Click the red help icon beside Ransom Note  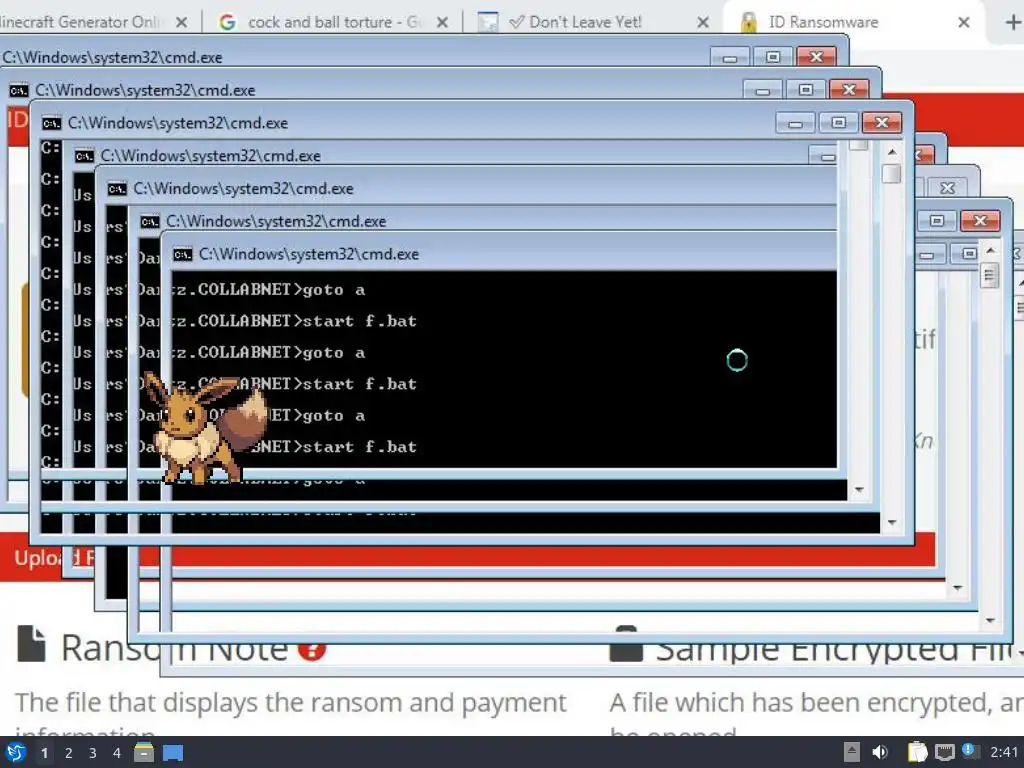312,649
